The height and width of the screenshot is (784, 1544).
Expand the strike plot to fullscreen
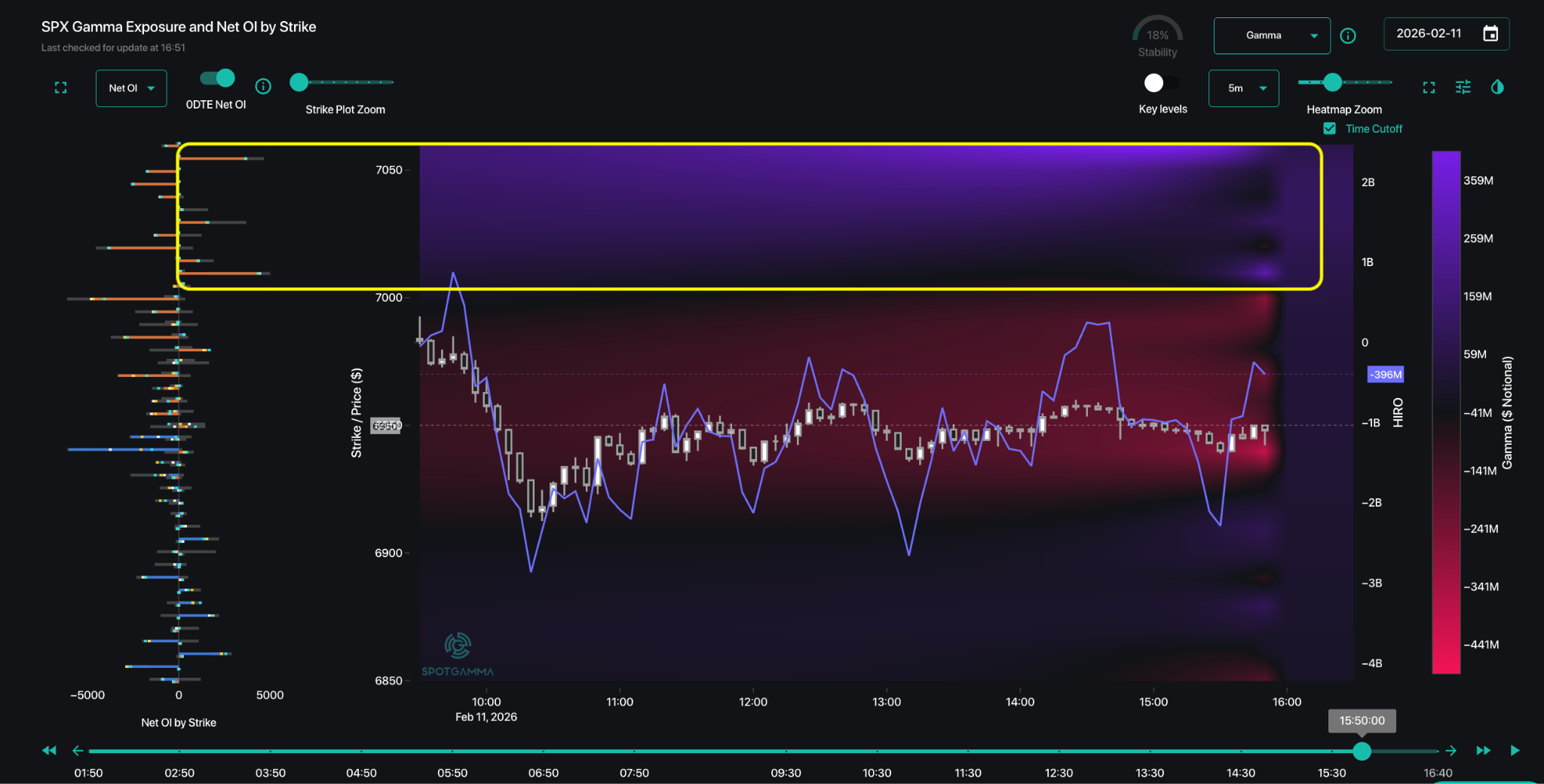(x=61, y=88)
